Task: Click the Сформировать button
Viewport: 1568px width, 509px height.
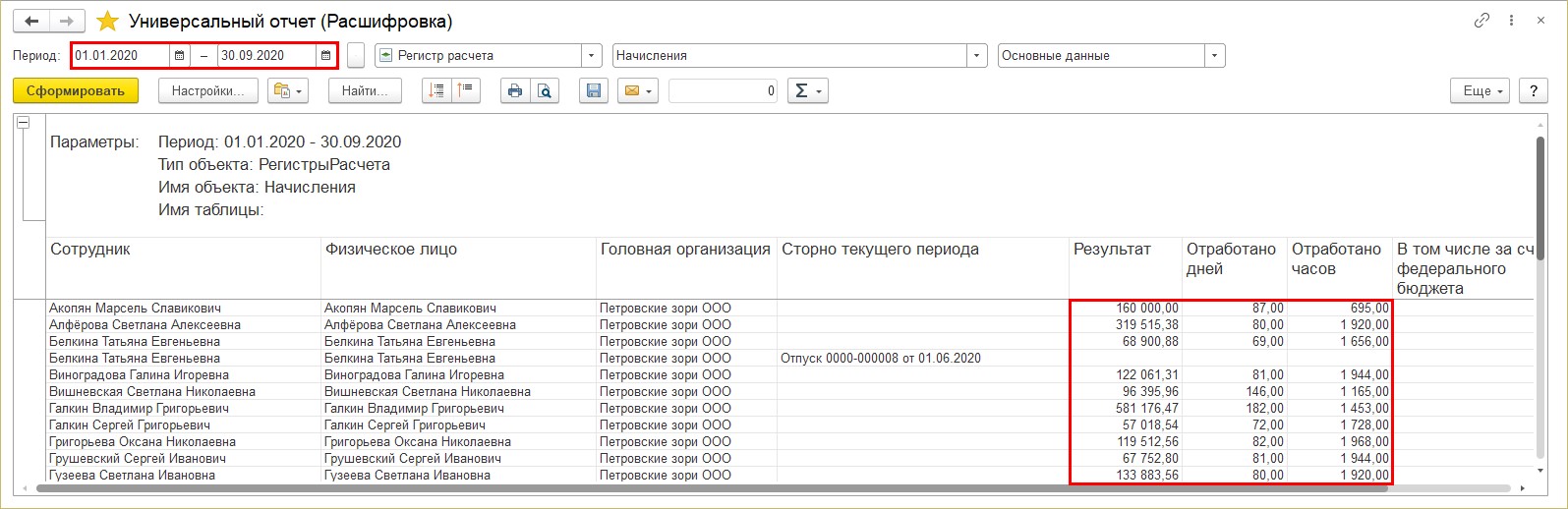Action: [x=76, y=91]
